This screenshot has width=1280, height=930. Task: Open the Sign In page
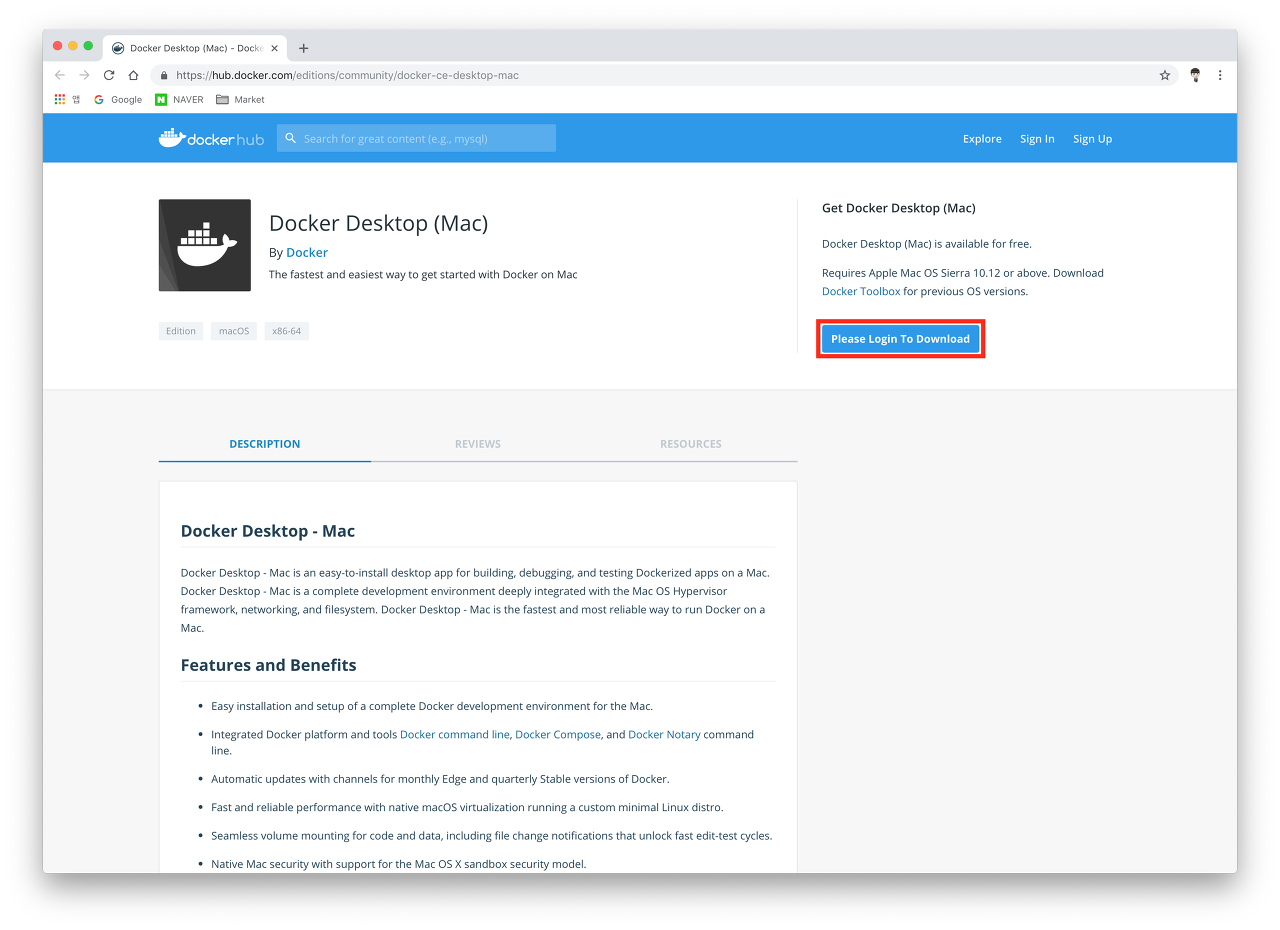(1037, 139)
